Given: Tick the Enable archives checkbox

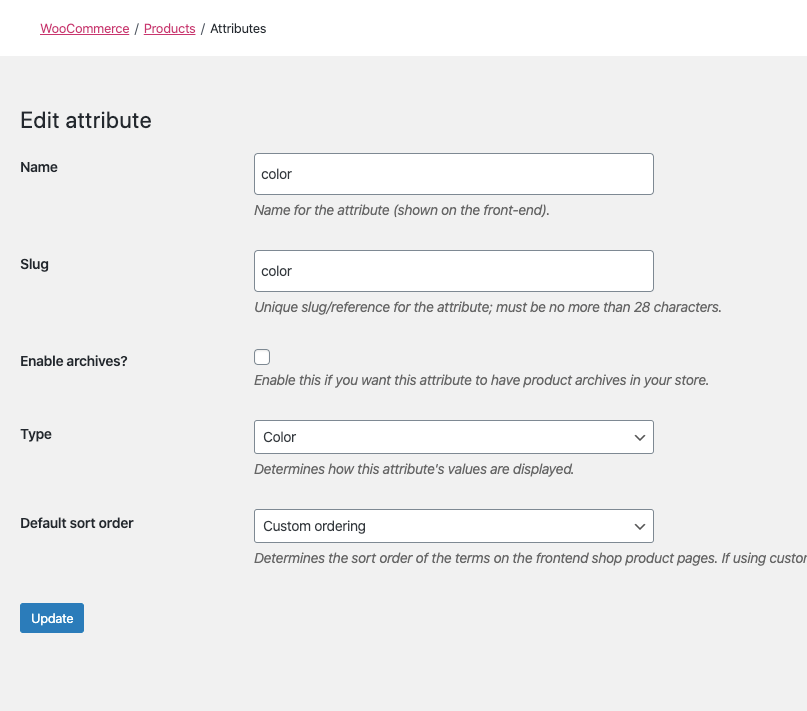Looking at the screenshot, I should (262, 357).
